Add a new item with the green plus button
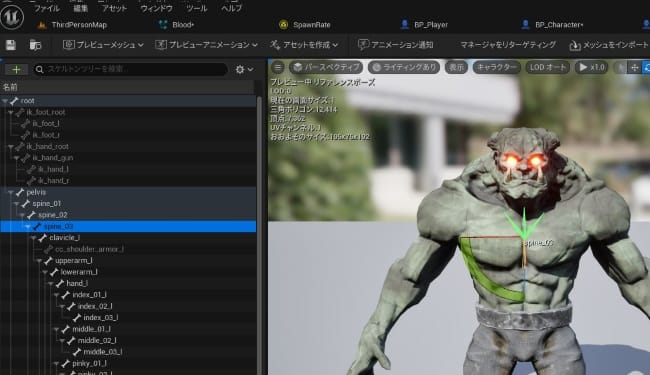The image size is (650, 375). click(x=16, y=69)
